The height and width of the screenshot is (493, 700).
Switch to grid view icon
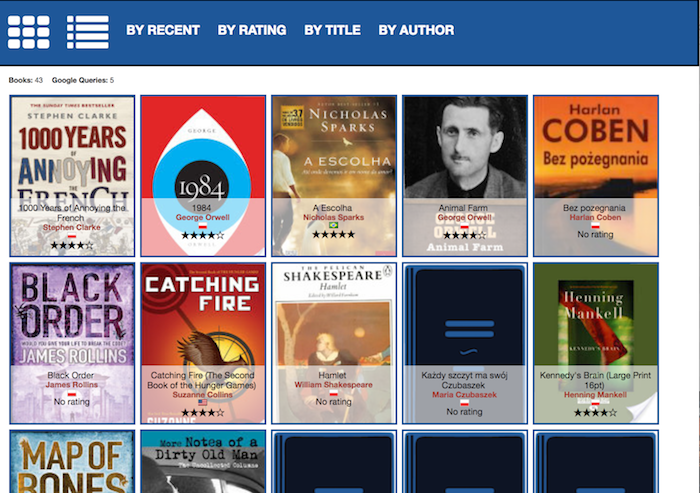29,32
